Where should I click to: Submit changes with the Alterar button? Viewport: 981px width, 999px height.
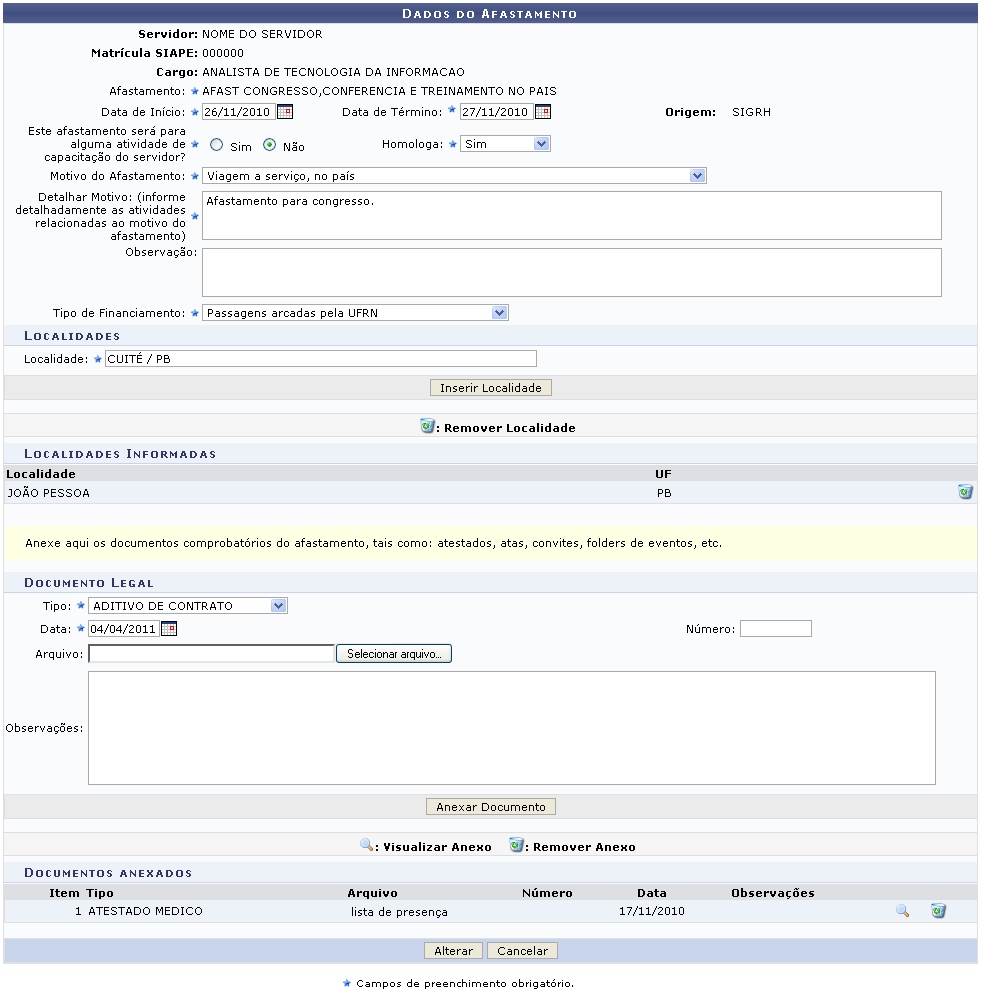tap(453, 951)
